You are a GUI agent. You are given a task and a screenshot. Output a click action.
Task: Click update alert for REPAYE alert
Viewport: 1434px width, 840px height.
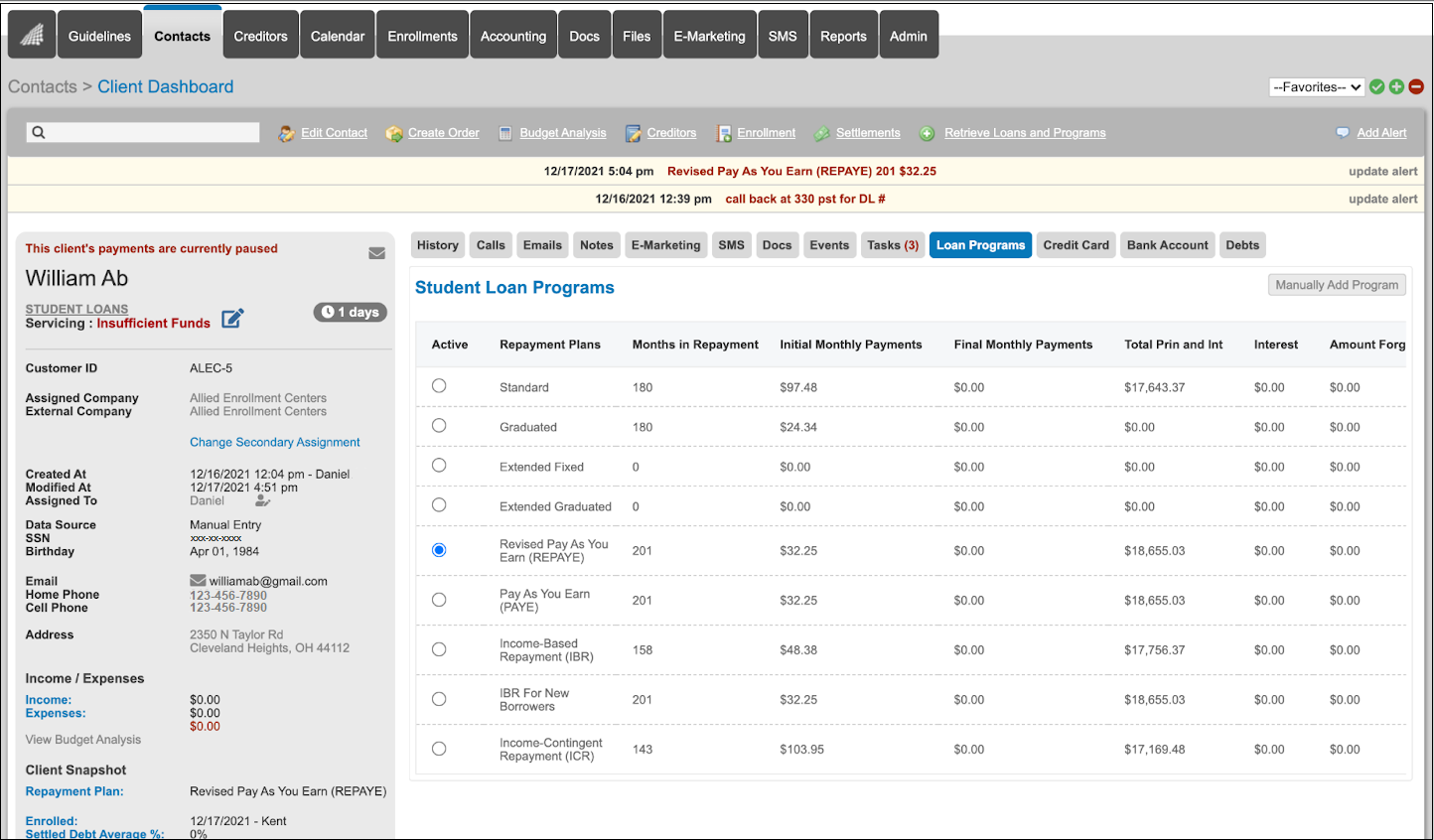click(1382, 172)
